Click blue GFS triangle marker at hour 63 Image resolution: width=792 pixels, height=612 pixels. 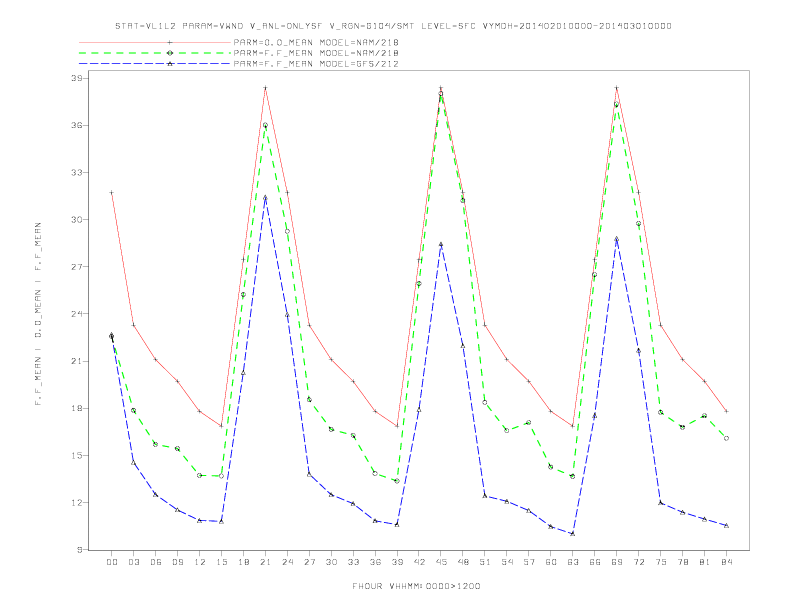573,533
